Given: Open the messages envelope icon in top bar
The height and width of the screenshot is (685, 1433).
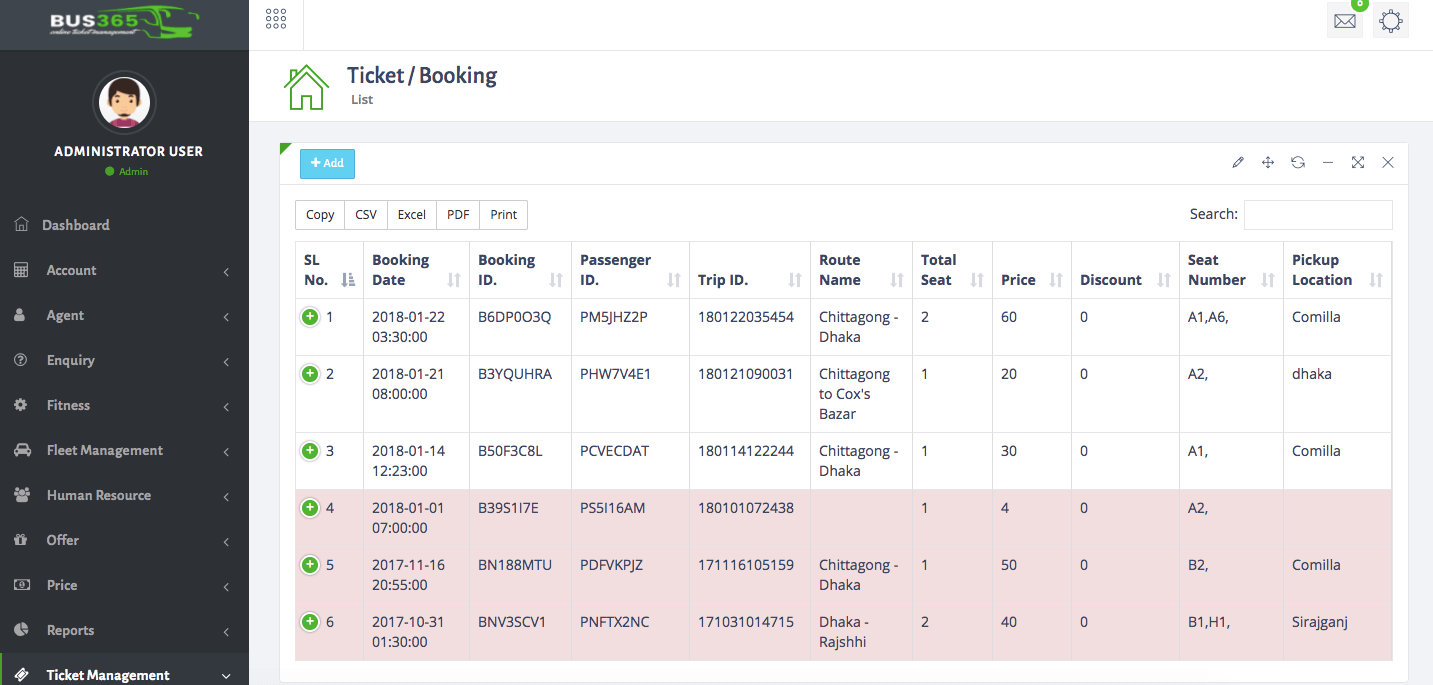Looking at the screenshot, I should tap(1344, 20).
